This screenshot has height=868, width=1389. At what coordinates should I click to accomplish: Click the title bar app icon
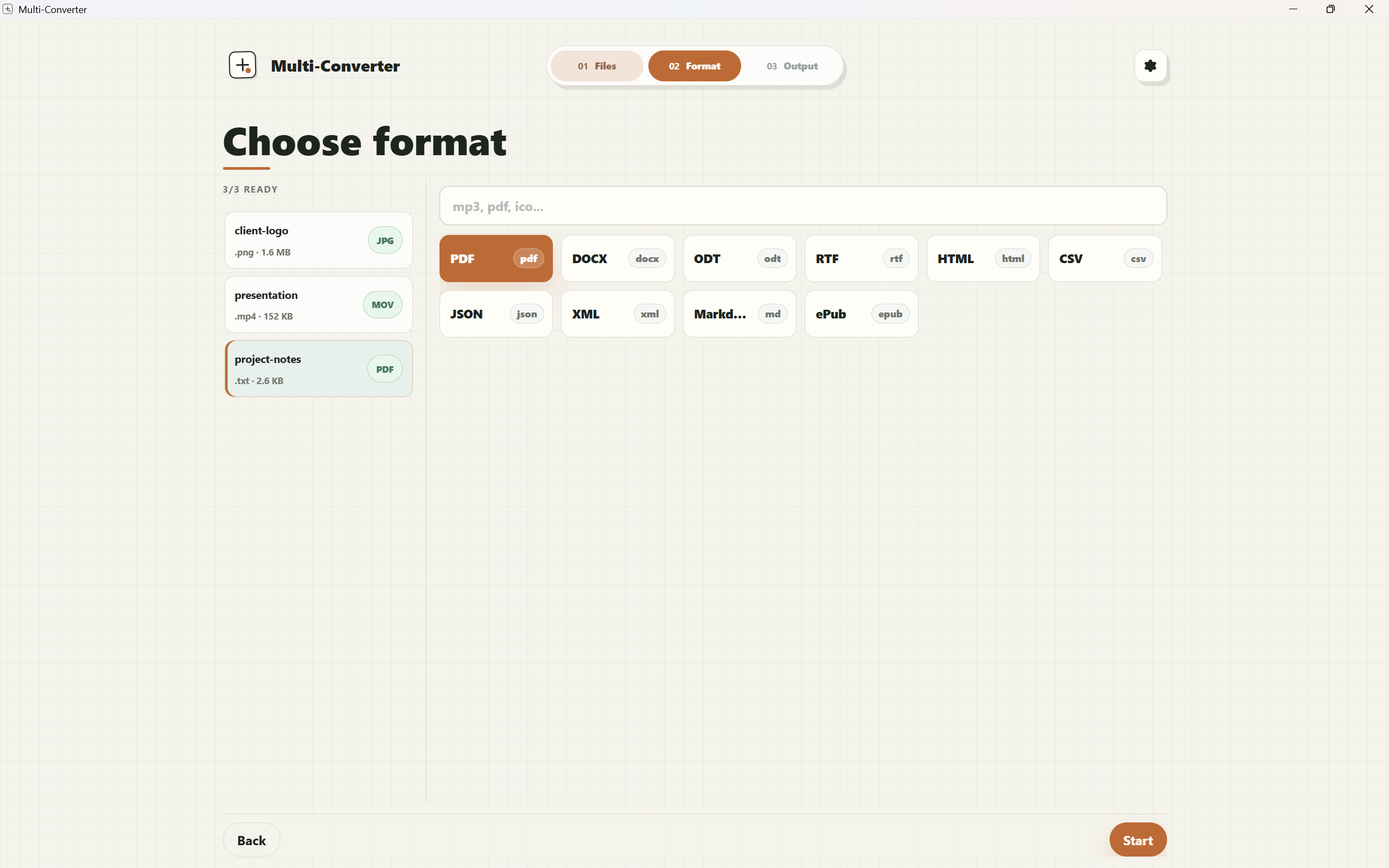coord(8,9)
